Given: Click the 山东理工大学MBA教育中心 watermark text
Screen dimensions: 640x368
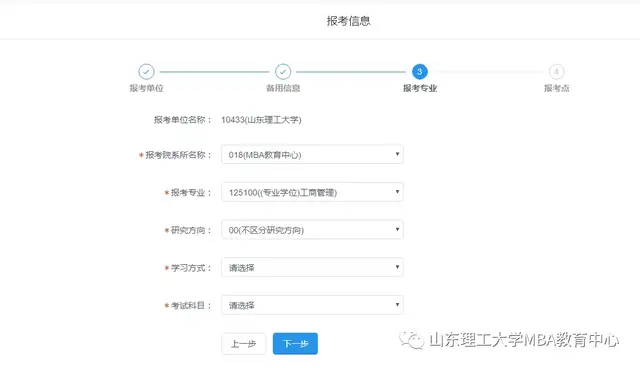Looking at the screenshot, I should pos(524,340).
